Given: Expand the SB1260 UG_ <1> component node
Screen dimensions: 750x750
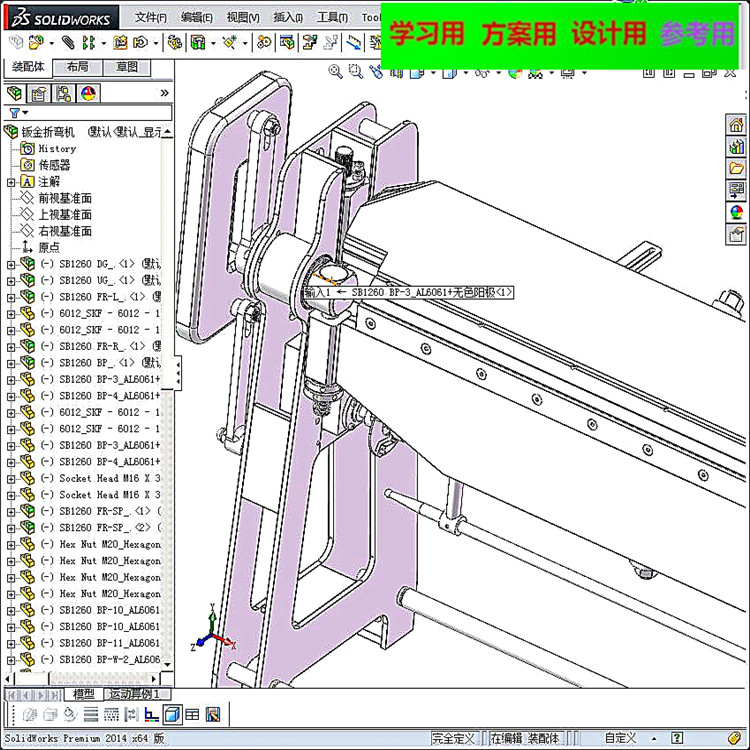Looking at the screenshot, I should 11,281.
